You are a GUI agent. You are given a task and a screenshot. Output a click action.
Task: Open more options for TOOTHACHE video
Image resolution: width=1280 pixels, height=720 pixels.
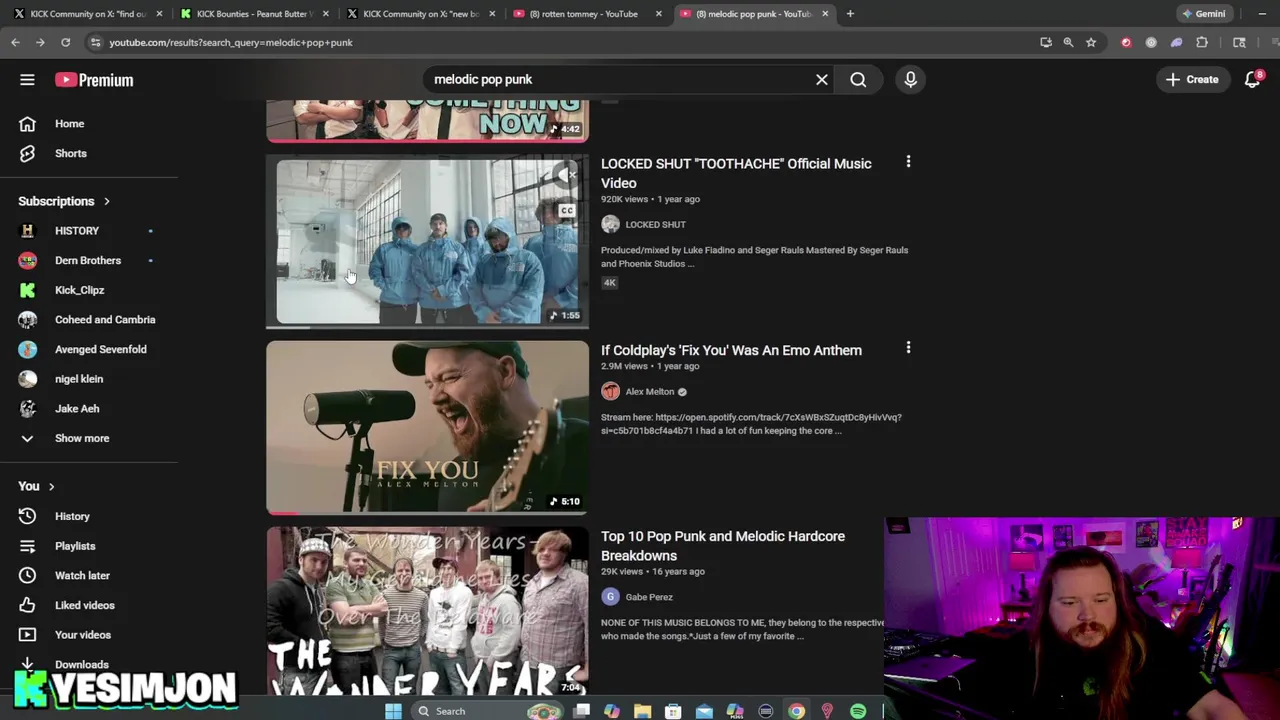[908, 162]
